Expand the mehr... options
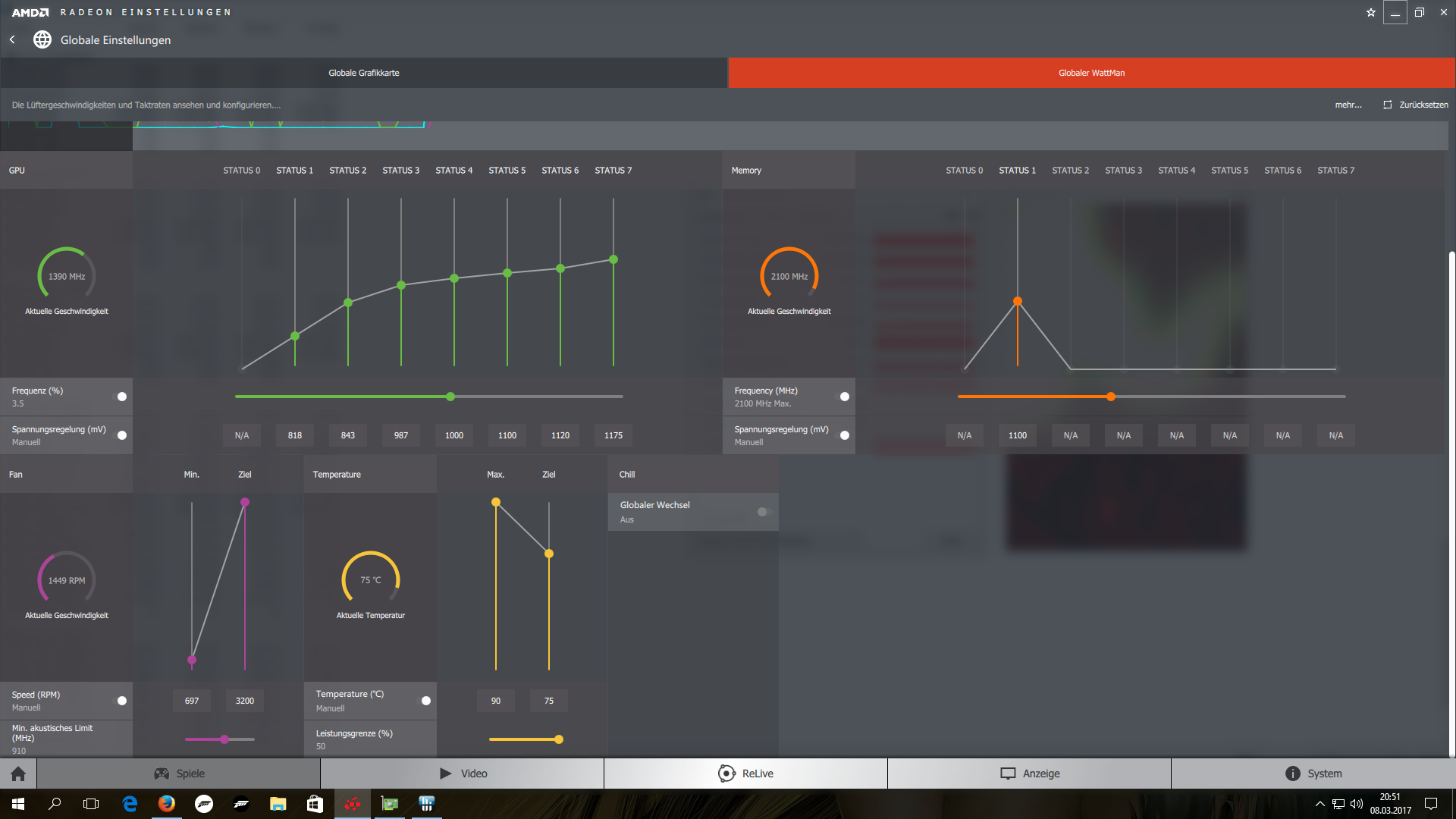Image resolution: width=1456 pixels, height=819 pixels. pyautogui.click(x=1348, y=105)
